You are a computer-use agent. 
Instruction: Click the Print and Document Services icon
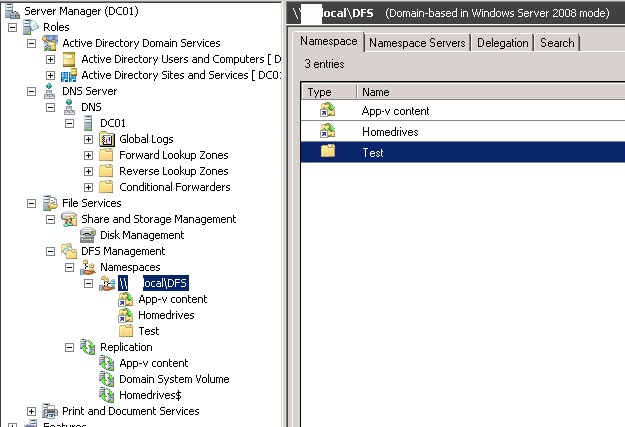50,411
